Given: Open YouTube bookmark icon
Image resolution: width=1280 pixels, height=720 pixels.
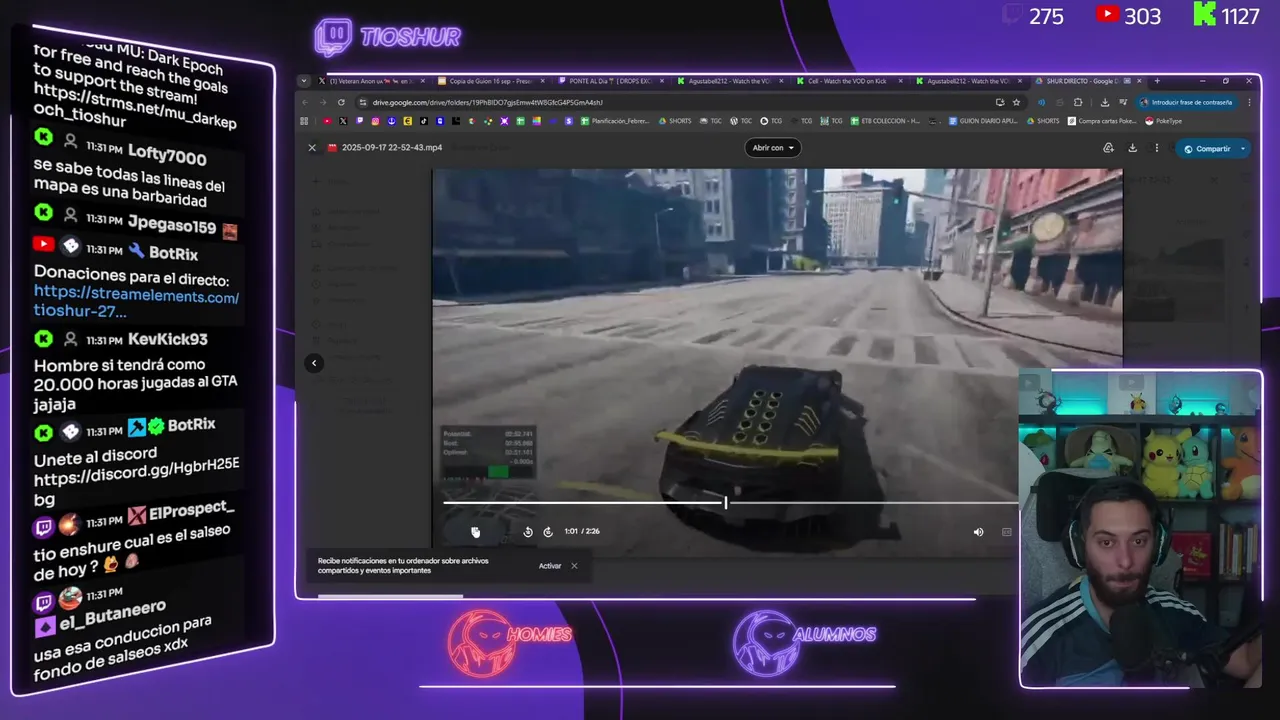Looking at the screenshot, I should (327, 121).
